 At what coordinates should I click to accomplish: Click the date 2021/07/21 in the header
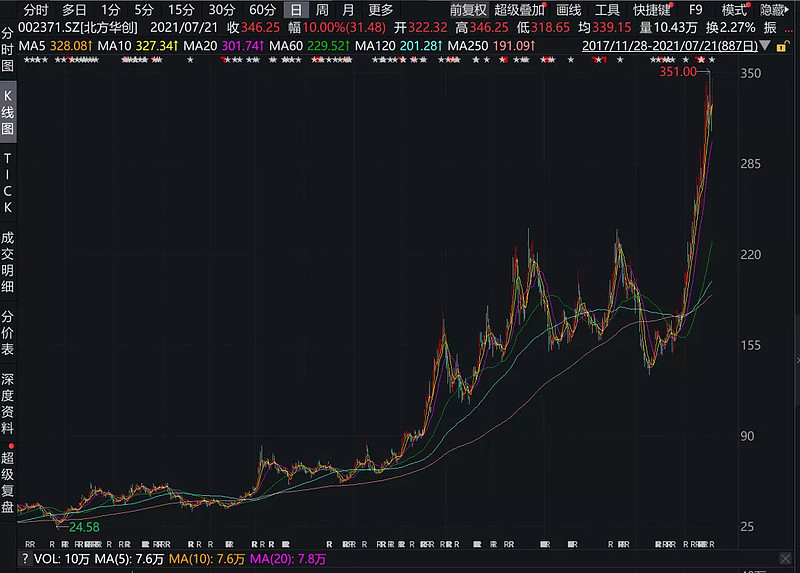click(x=184, y=28)
